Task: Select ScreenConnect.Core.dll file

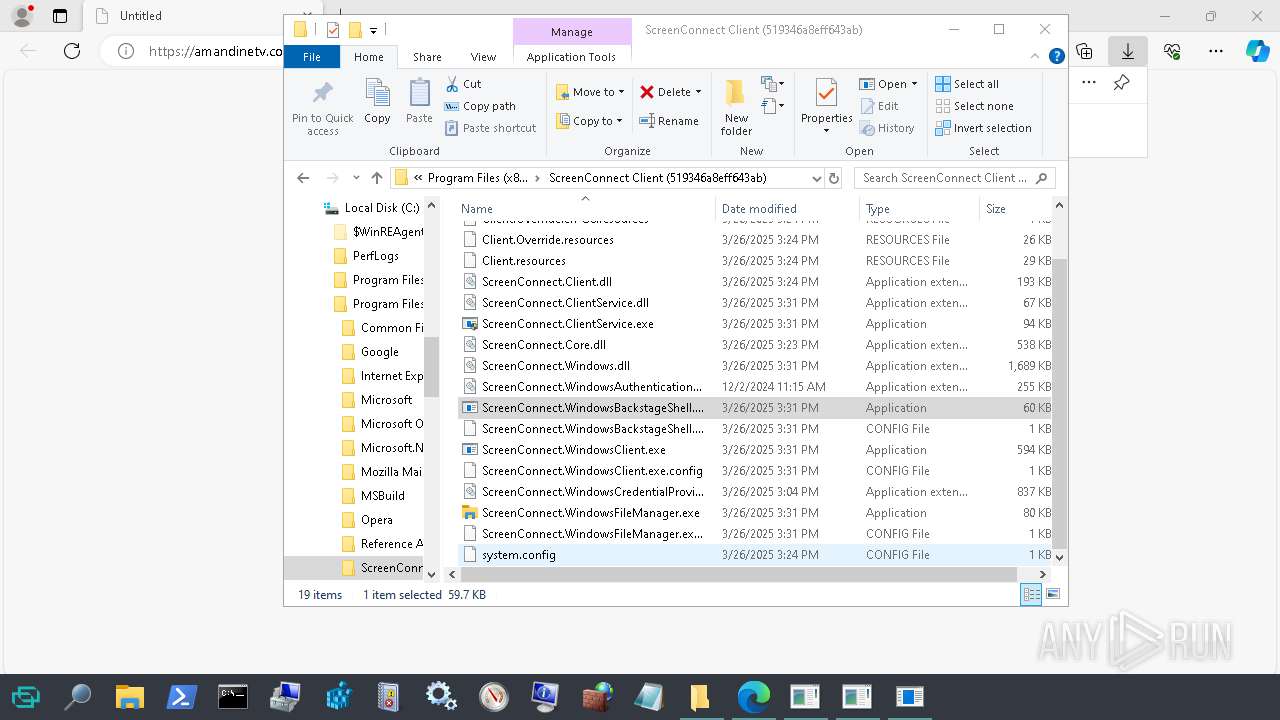Action: [x=543, y=345]
